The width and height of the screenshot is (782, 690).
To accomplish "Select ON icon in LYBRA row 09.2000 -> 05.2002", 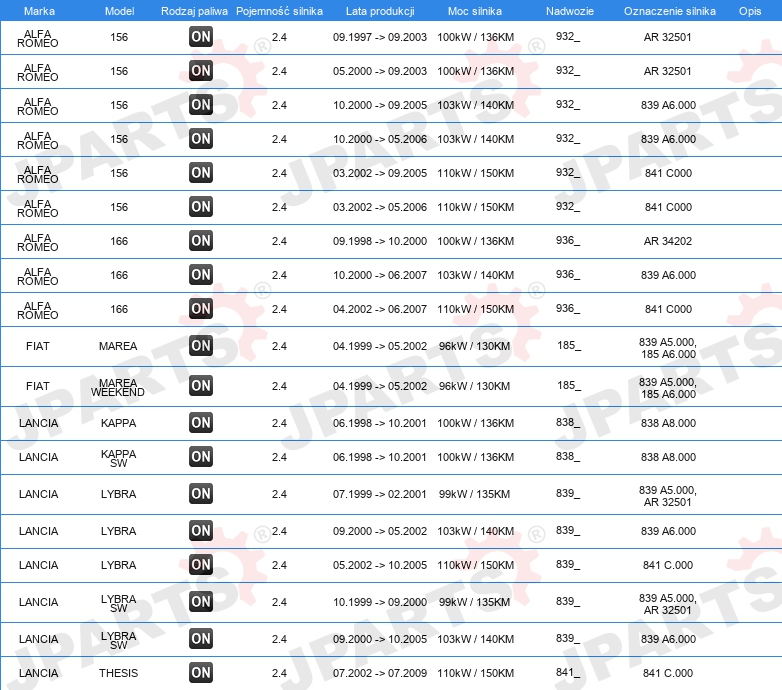I will pos(201,530).
